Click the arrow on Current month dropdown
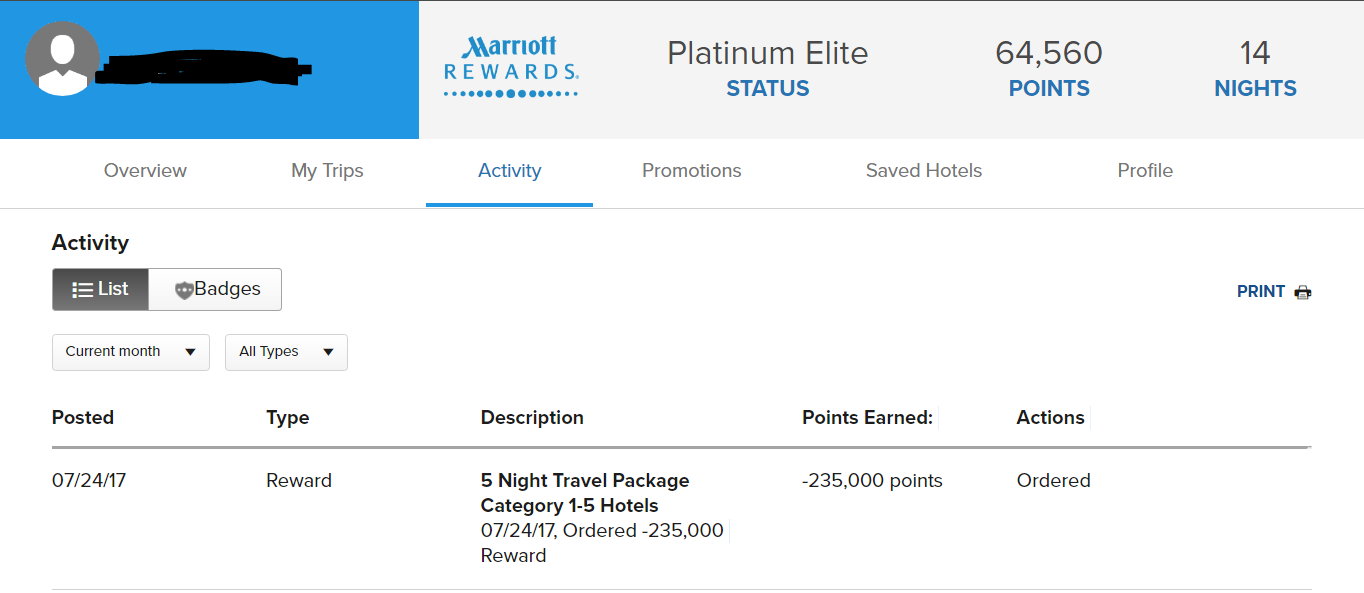1364x593 pixels. pos(190,352)
